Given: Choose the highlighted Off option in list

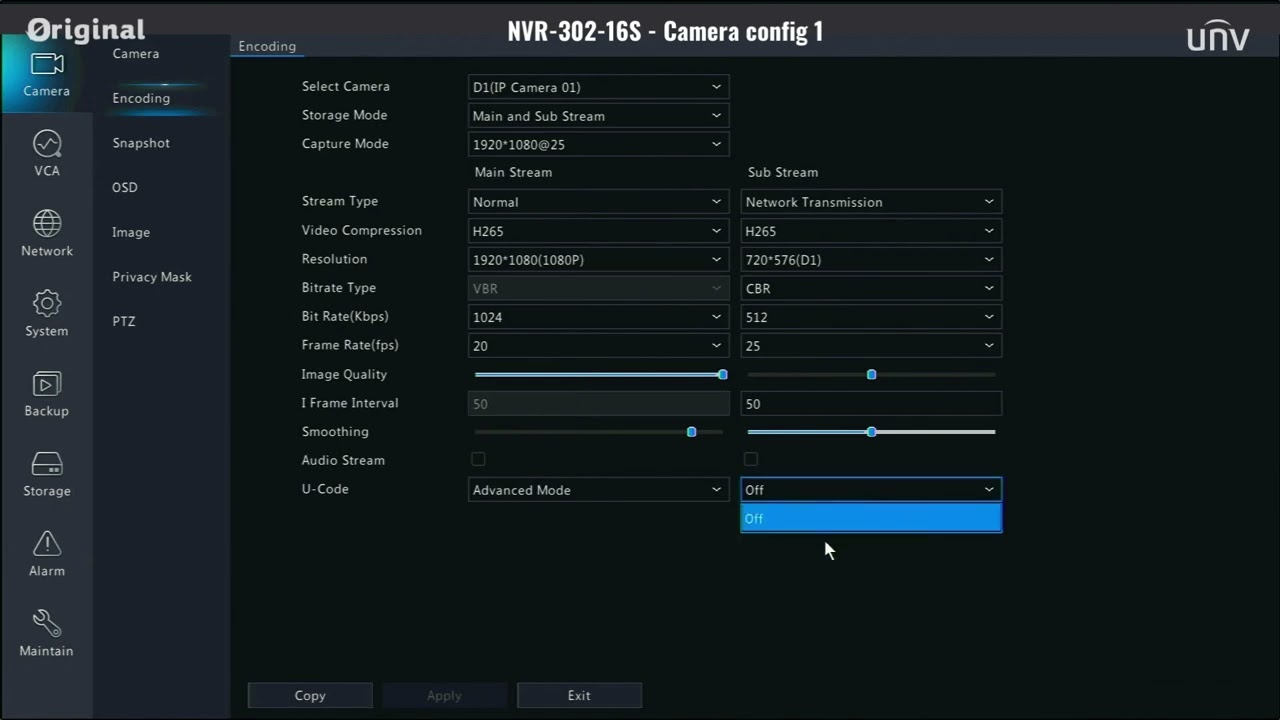Looking at the screenshot, I should [x=871, y=518].
